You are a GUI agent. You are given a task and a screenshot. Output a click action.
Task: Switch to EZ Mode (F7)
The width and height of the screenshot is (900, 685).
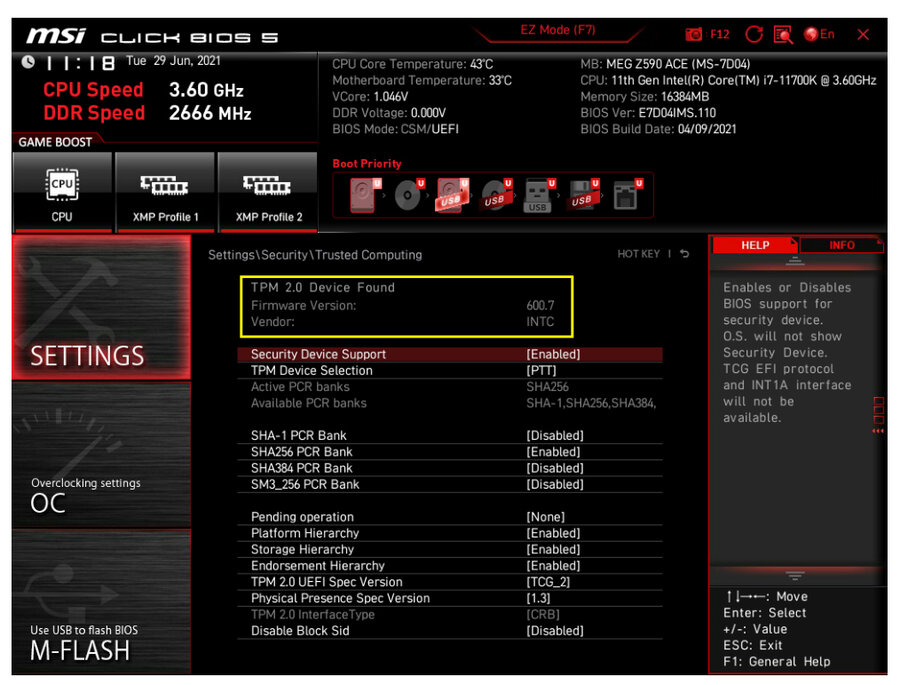557,30
